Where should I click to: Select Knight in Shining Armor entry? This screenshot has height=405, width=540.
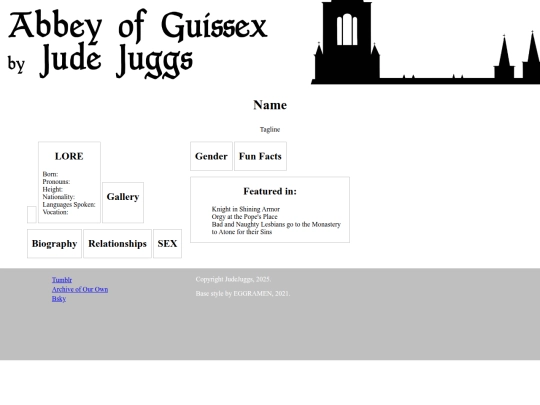pyautogui.click(x=246, y=209)
